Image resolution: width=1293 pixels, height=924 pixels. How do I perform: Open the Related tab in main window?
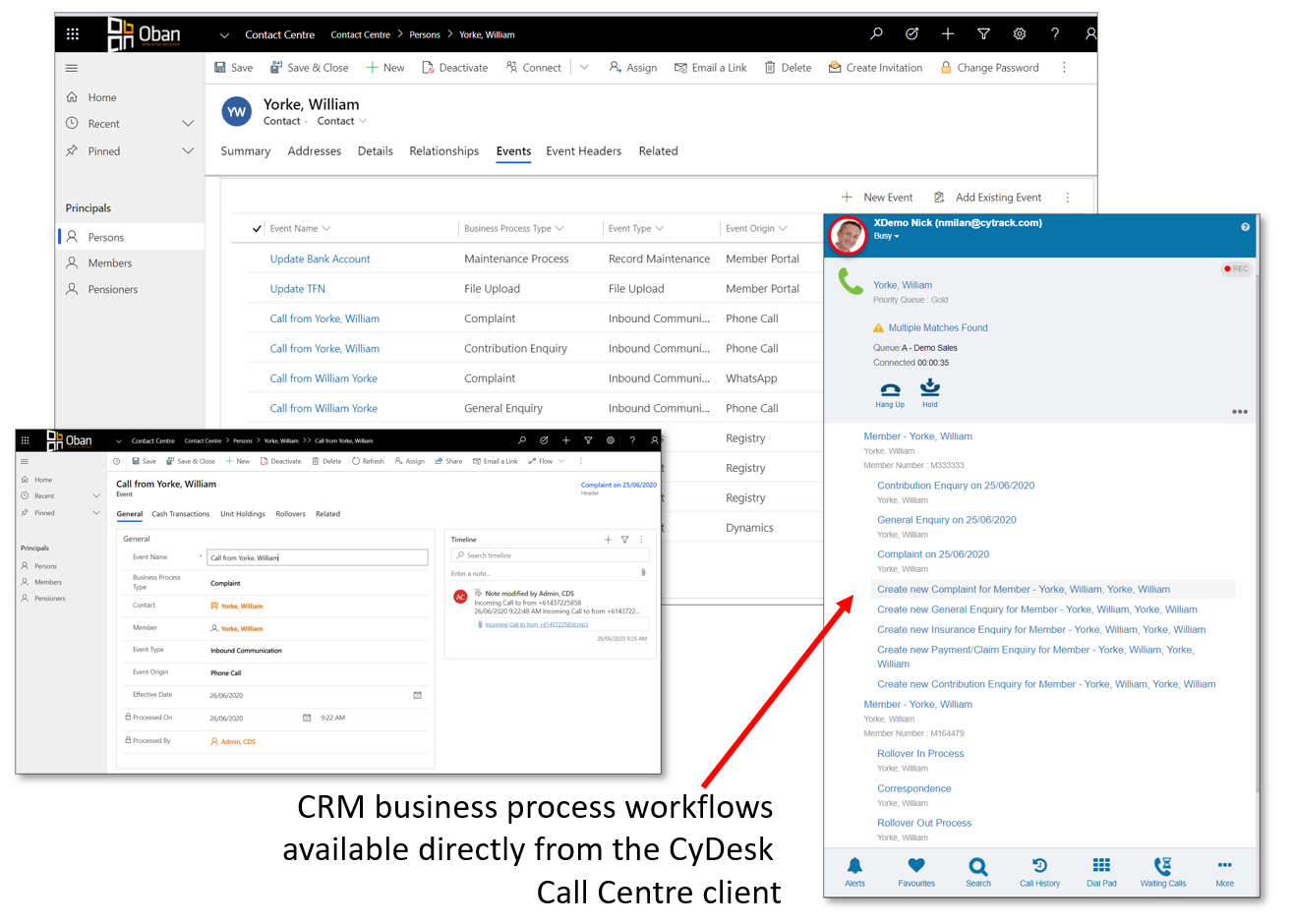[659, 151]
